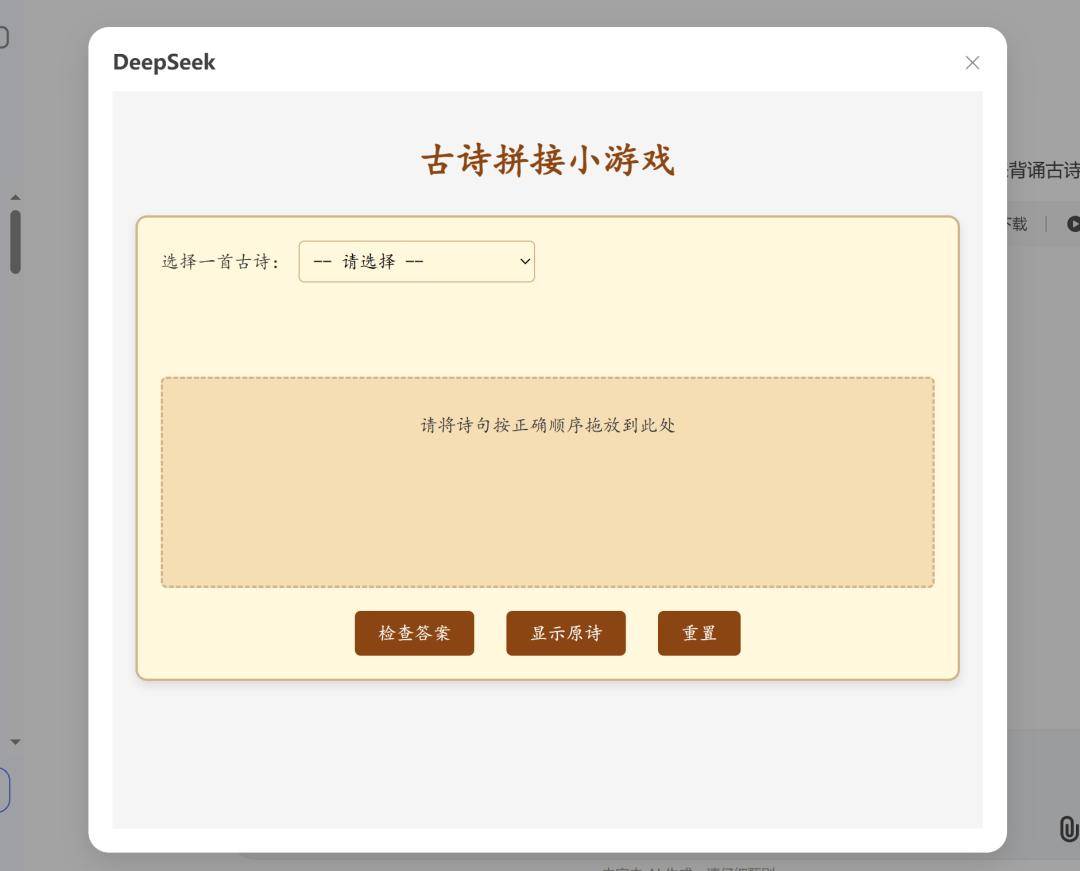The width and height of the screenshot is (1080, 871).
Task: Click the 检查答案 button
Action: [x=414, y=632]
